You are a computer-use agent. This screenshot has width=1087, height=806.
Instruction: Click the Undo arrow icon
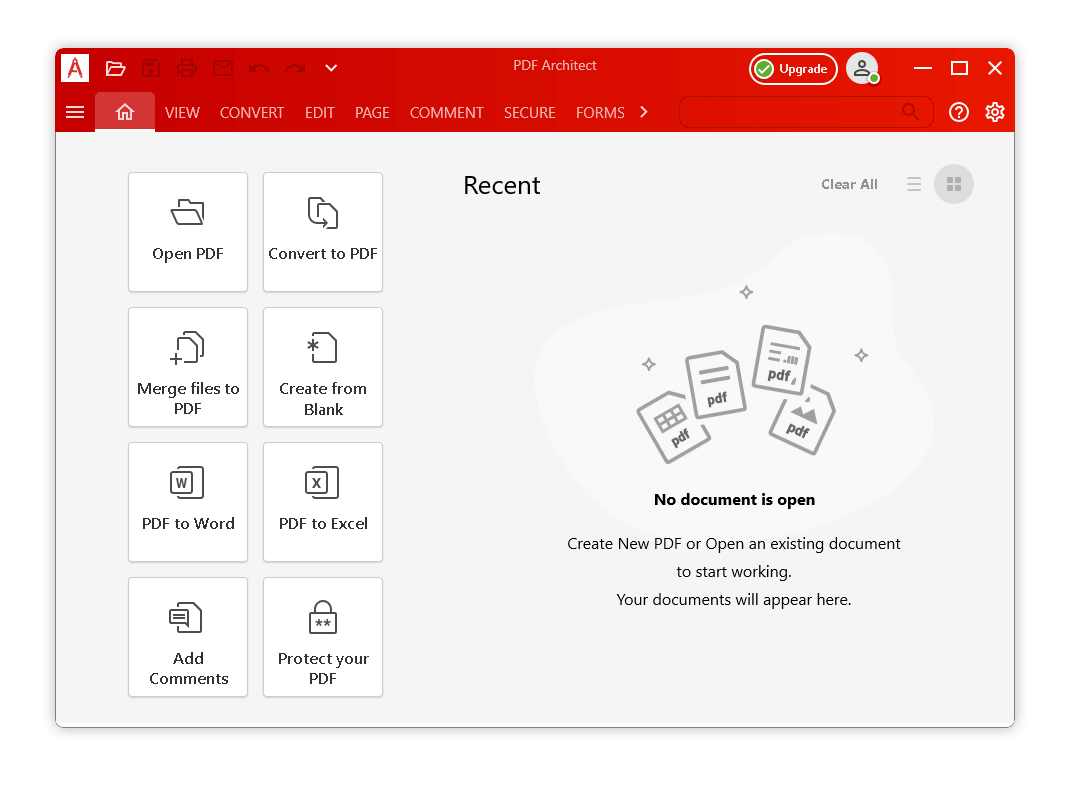pos(258,70)
